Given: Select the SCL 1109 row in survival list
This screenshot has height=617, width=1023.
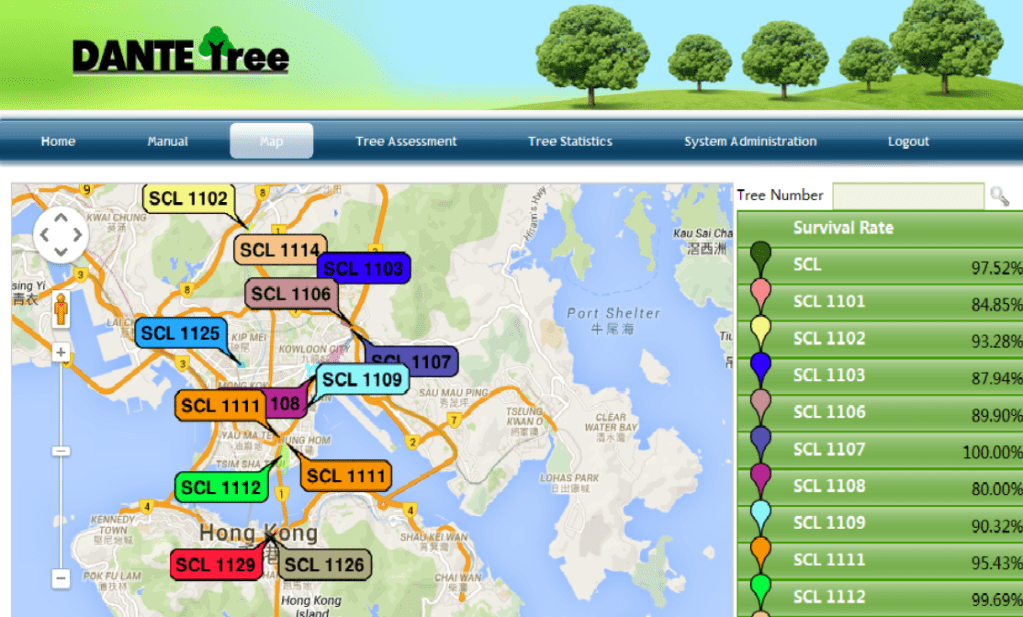Looking at the screenshot, I should click(x=880, y=523).
